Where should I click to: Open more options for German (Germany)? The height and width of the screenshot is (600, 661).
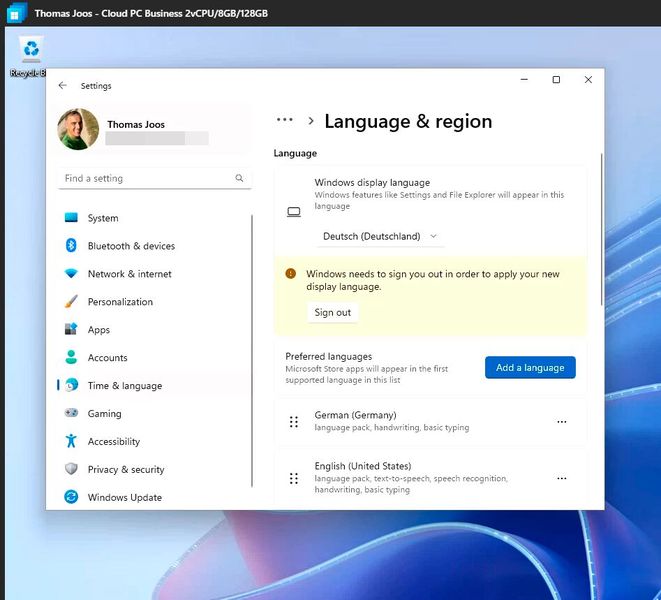coord(562,422)
